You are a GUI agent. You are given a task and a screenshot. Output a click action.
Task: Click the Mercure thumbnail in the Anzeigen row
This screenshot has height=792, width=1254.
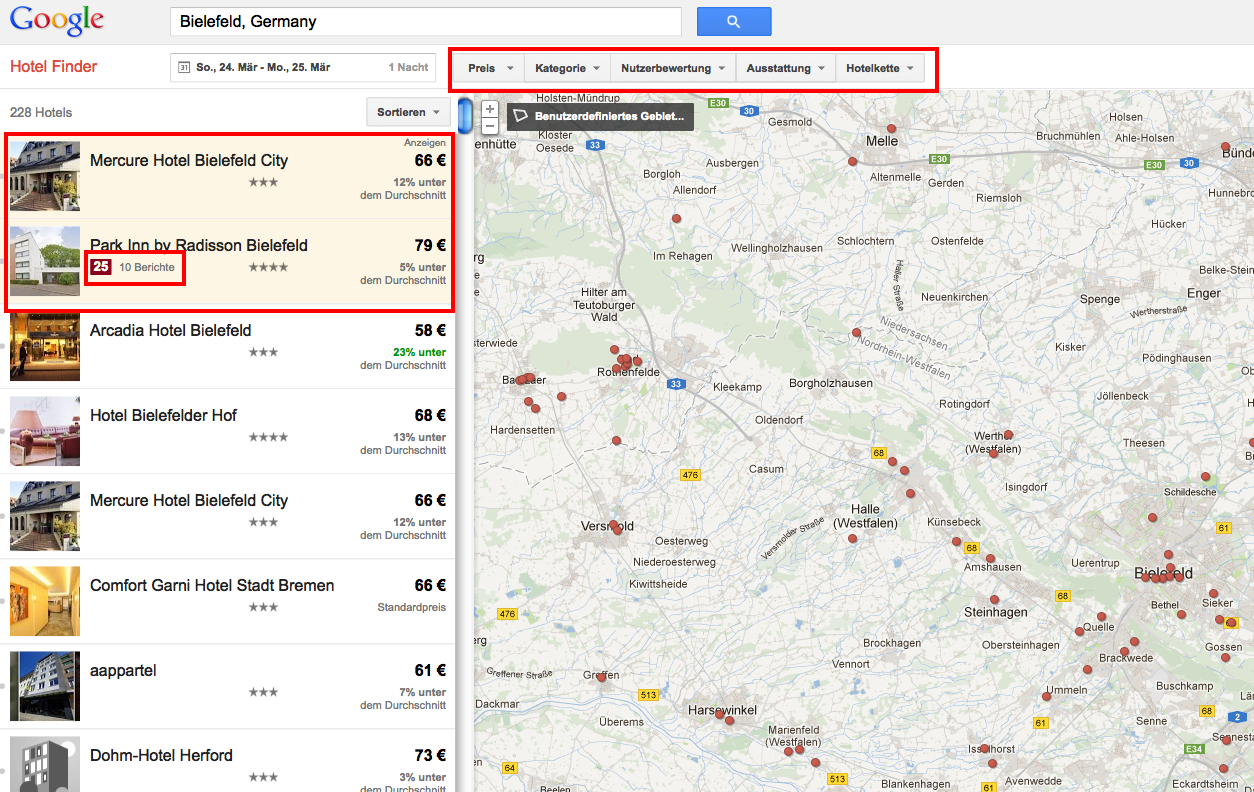click(x=45, y=176)
